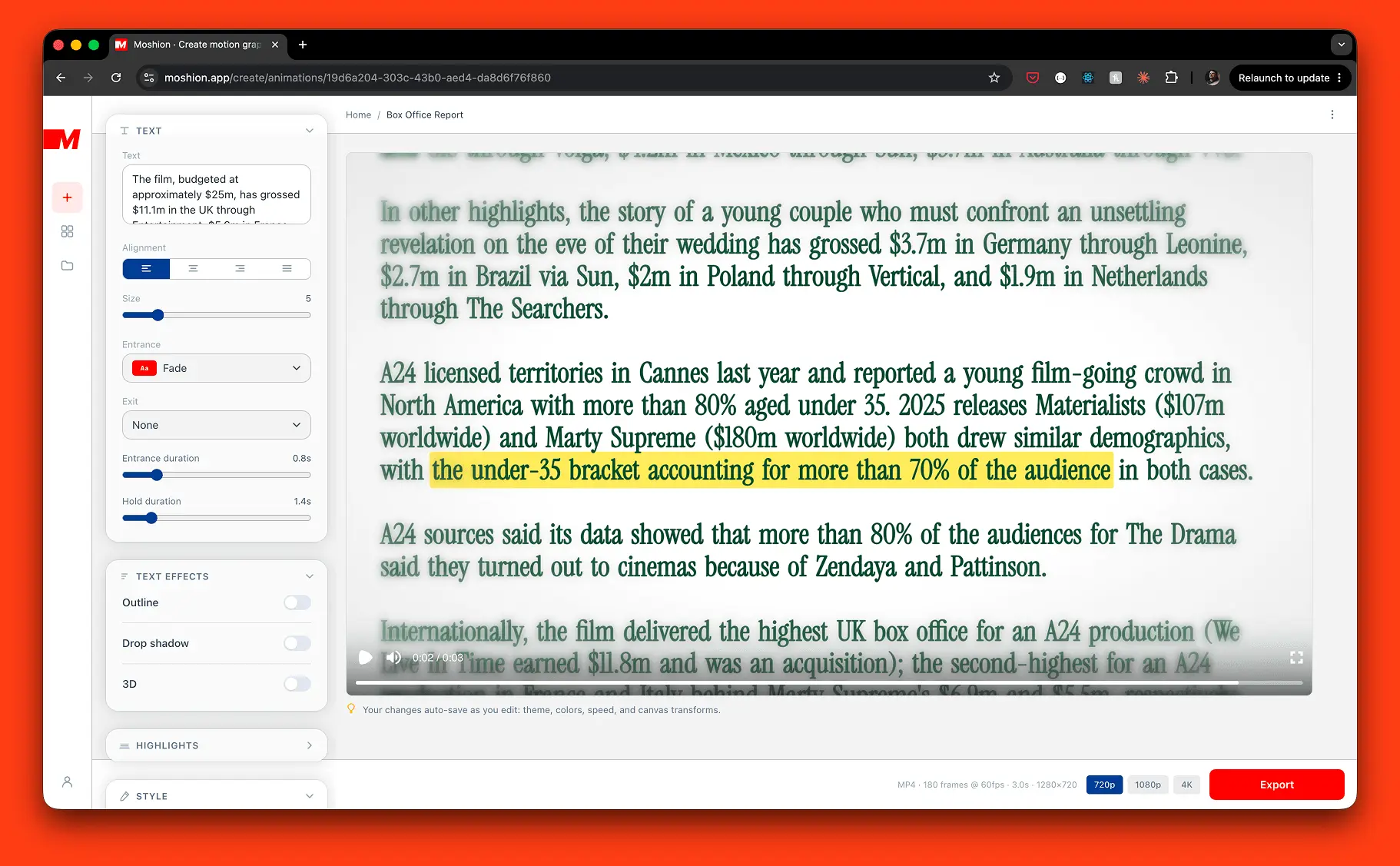Select left text alignment

(x=146, y=269)
